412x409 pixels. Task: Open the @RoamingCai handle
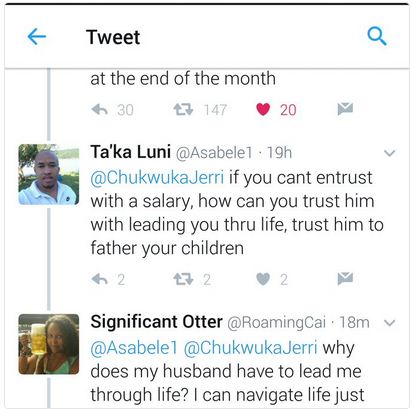(x=277, y=322)
